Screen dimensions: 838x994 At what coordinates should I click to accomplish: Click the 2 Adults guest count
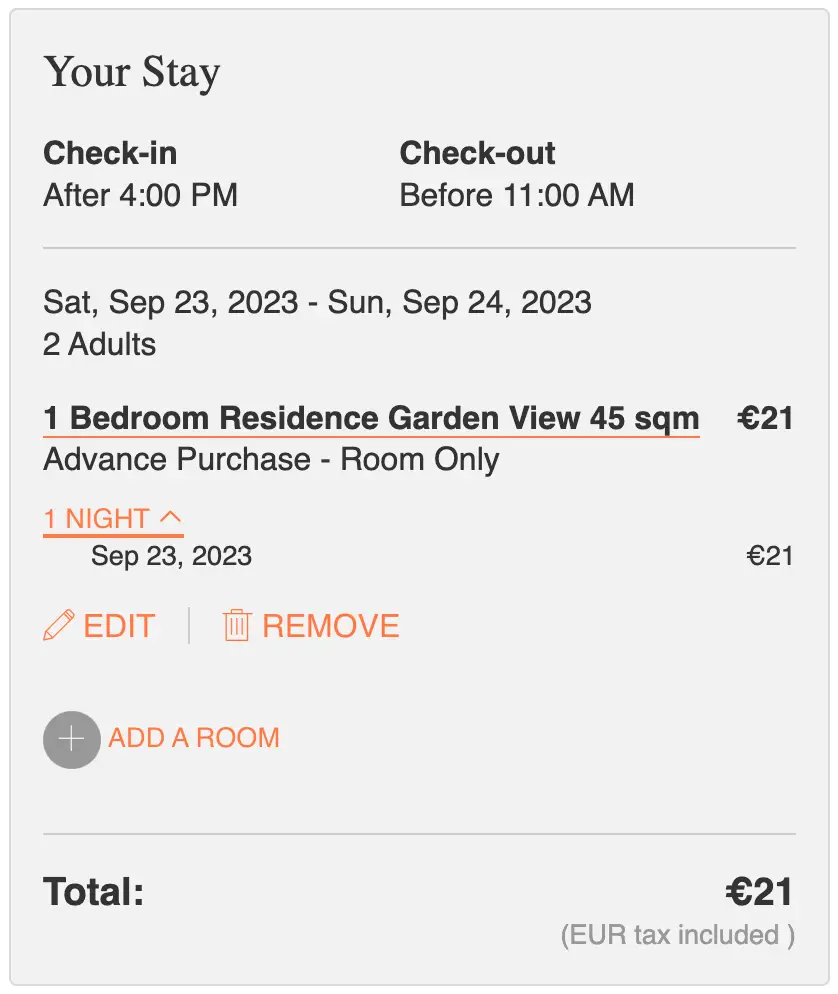point(100,345)
